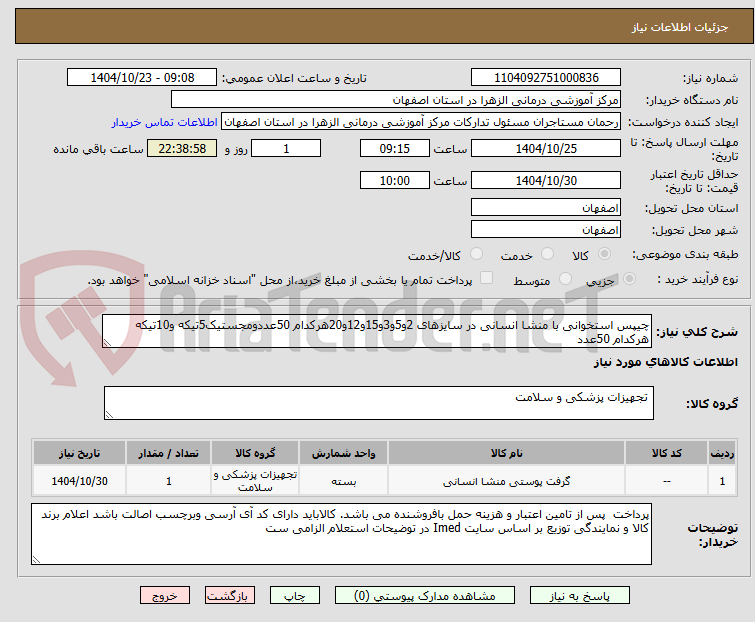
Task: Click the پاسخ به نیاز button
Action: (580, 596)
